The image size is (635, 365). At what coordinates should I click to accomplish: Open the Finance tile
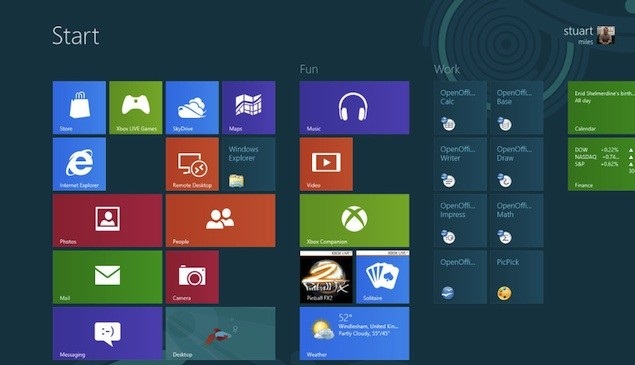601,164
